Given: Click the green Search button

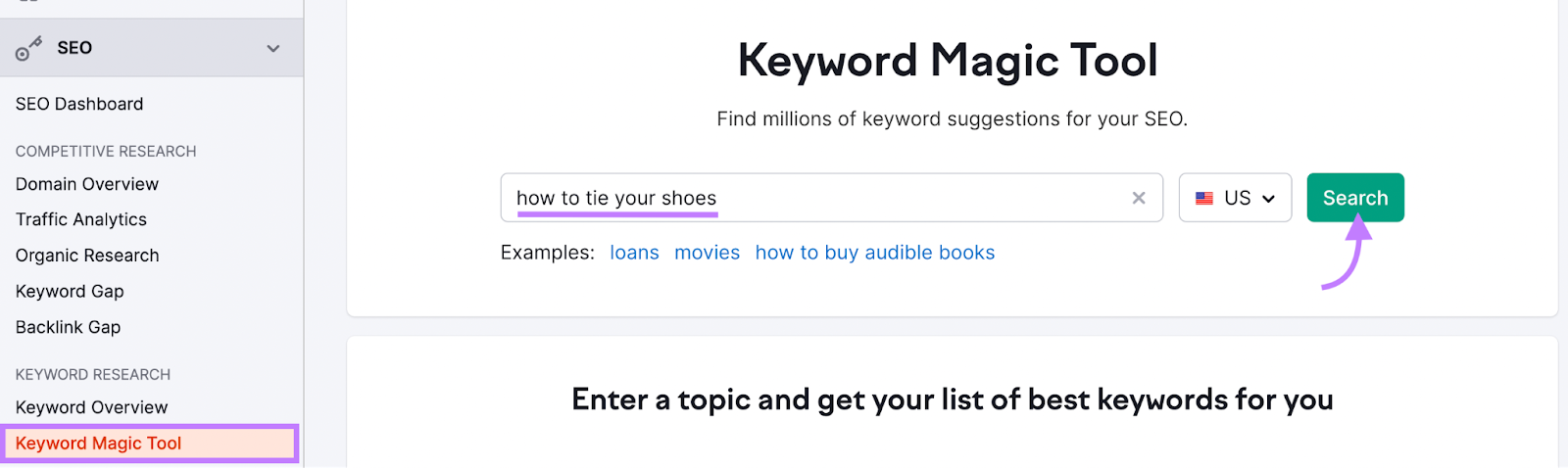Looking at the screenshot, I should coord(1354,198).
